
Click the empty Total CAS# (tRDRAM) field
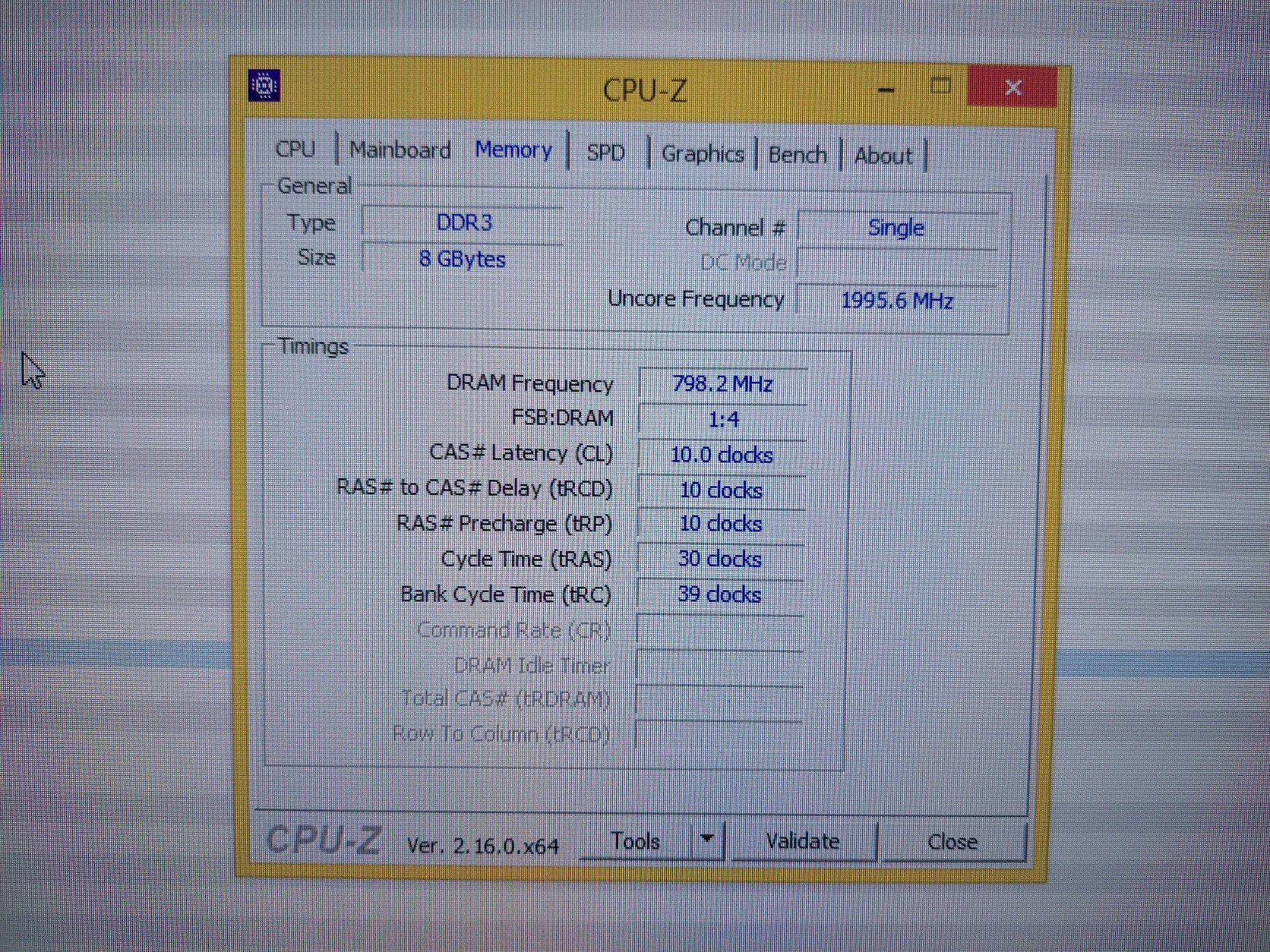719,700
